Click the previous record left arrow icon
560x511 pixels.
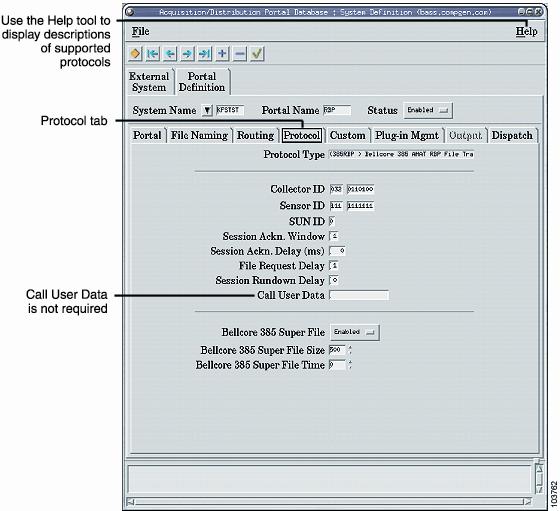pos(170,54)
